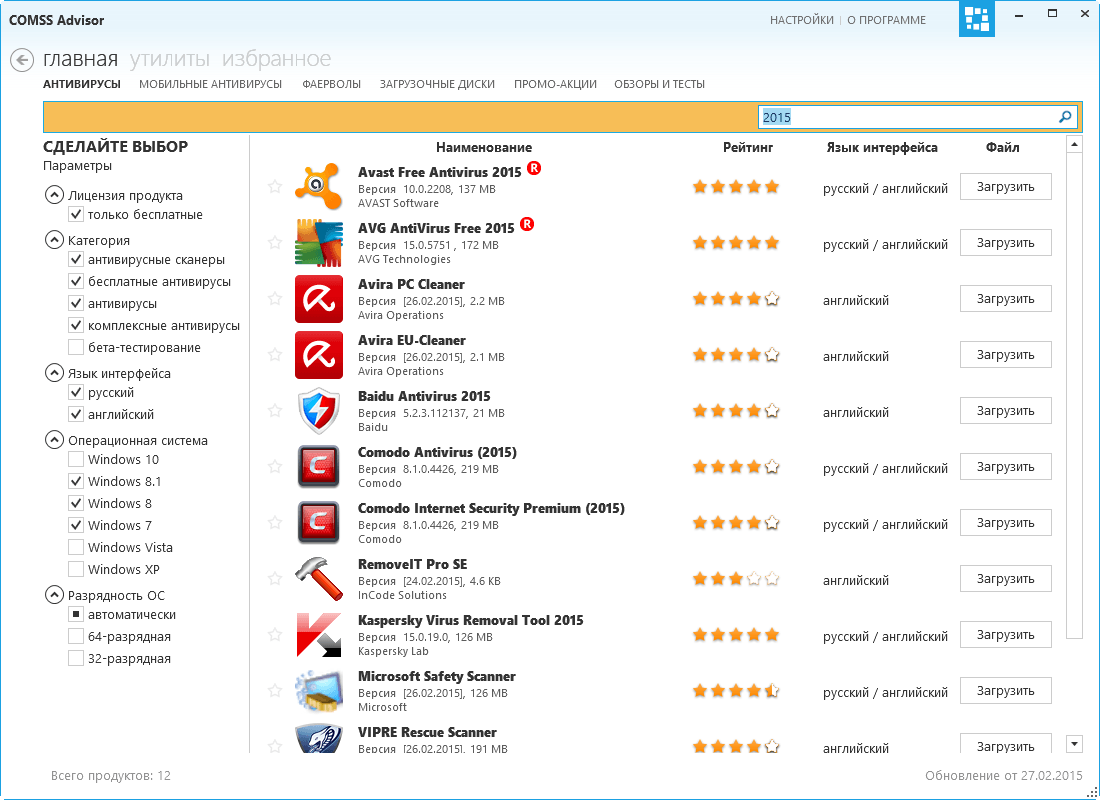Check the Windows XP checkbox
Screen dimensions: 1100x800
76,568
